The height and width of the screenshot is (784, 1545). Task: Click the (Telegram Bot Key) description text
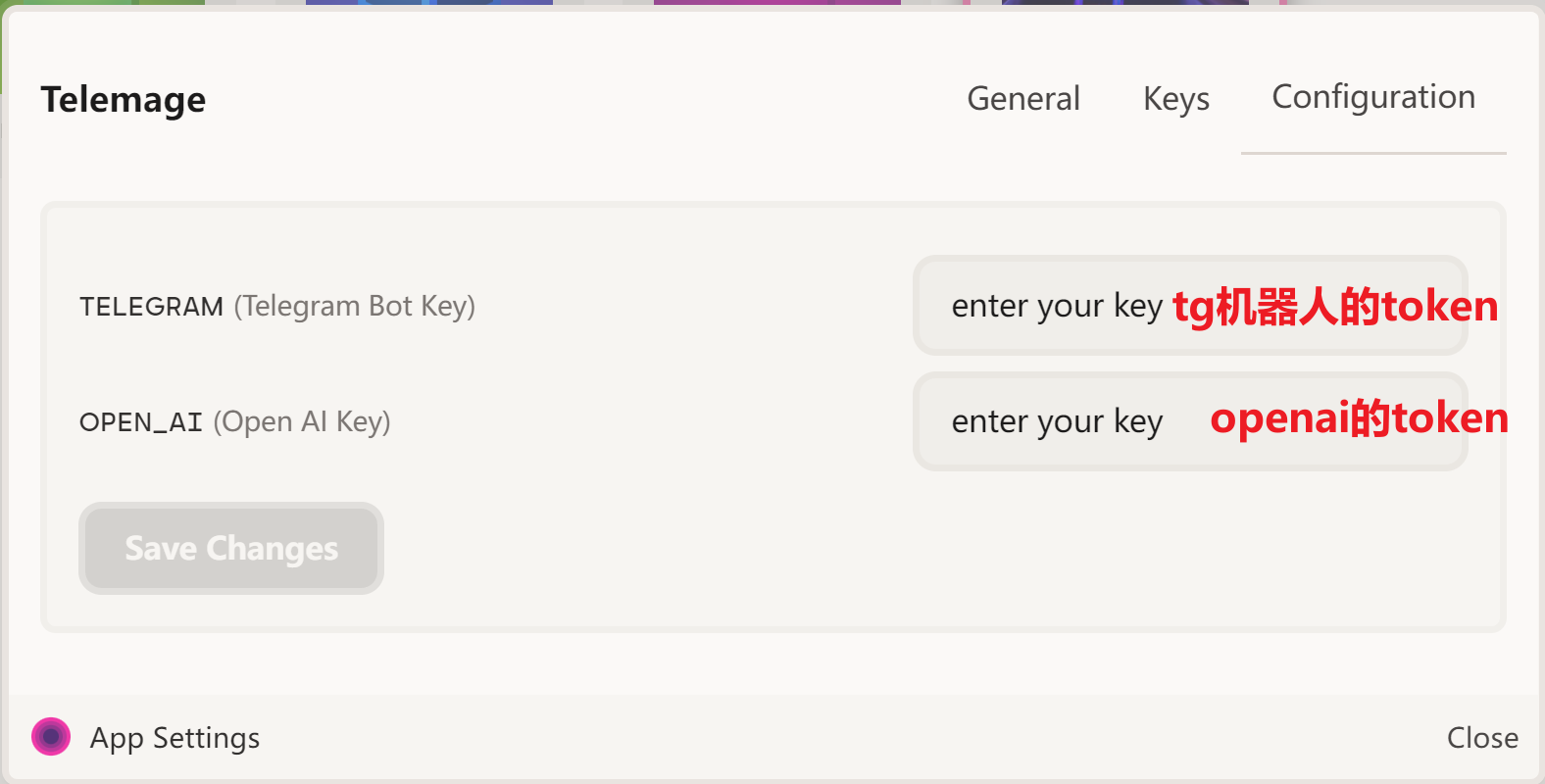(355, 307)
